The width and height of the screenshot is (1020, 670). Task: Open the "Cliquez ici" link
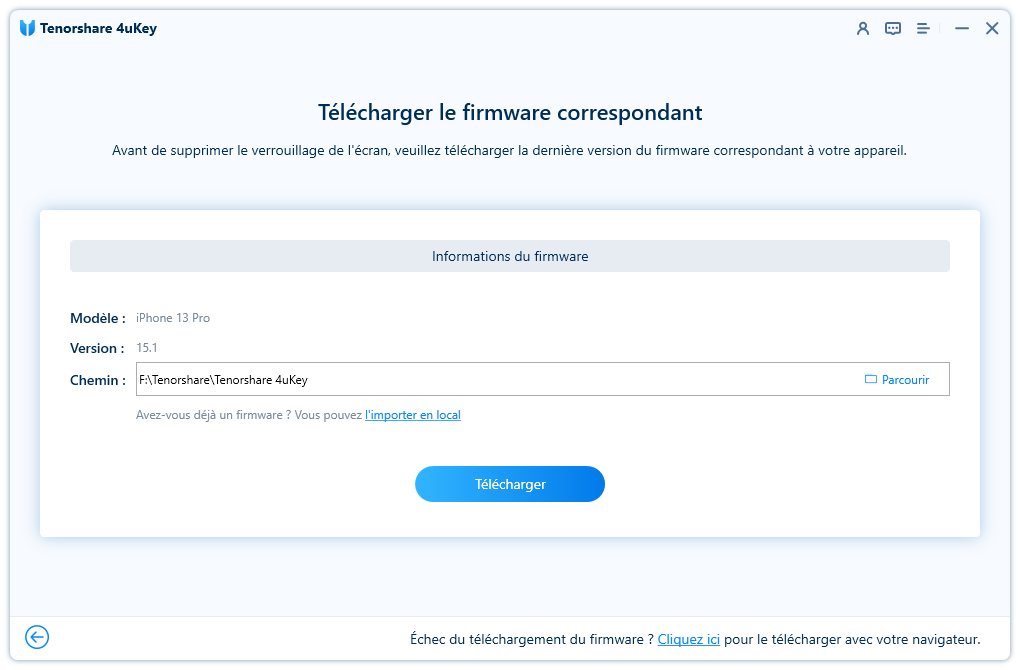688,639
